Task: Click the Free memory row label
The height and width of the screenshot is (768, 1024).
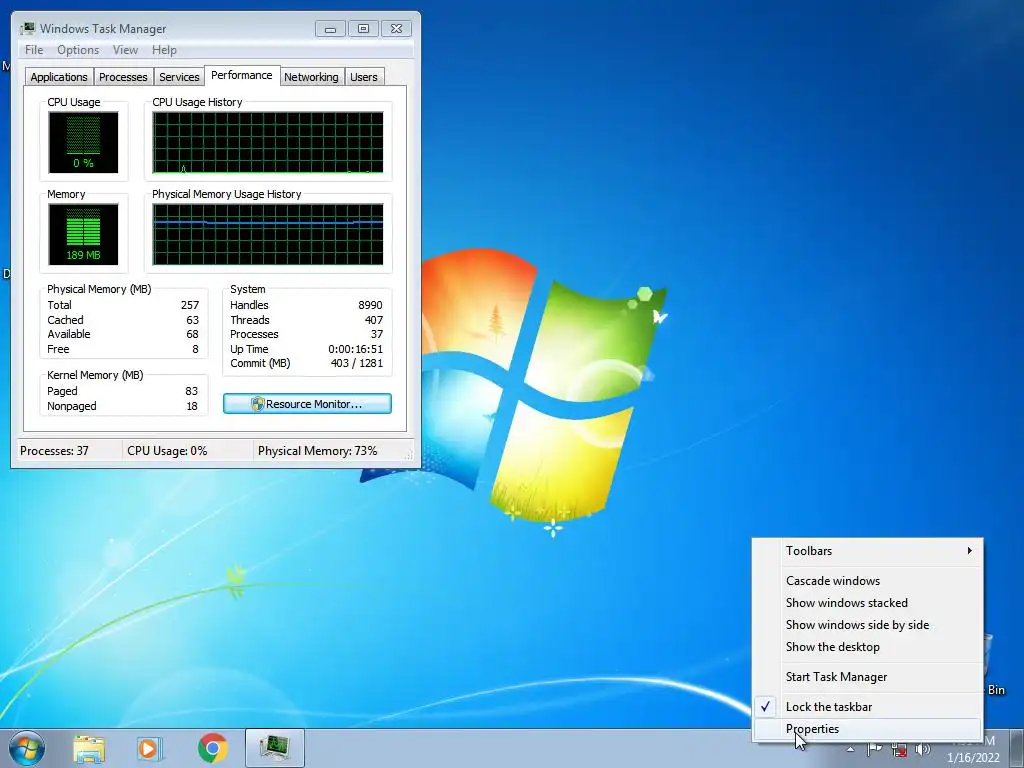Action: coord(58,349)
